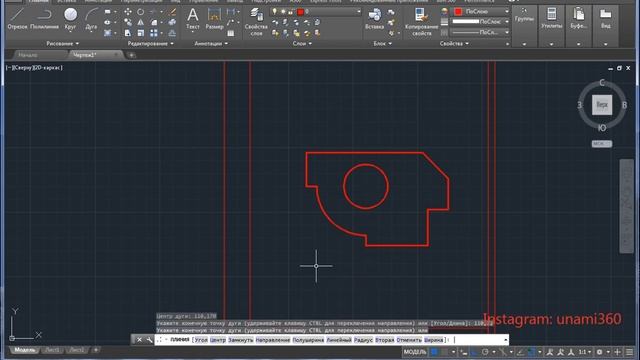Open Свойства слоя (Layer properties)

[x=256, y=21]
